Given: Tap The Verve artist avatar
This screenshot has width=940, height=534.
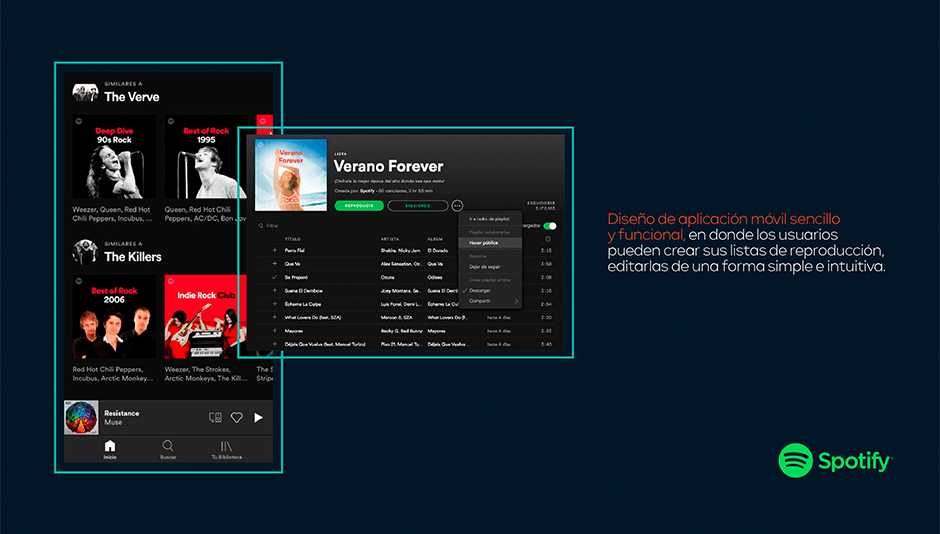Looking at the screenshot, I should [85, 92].
